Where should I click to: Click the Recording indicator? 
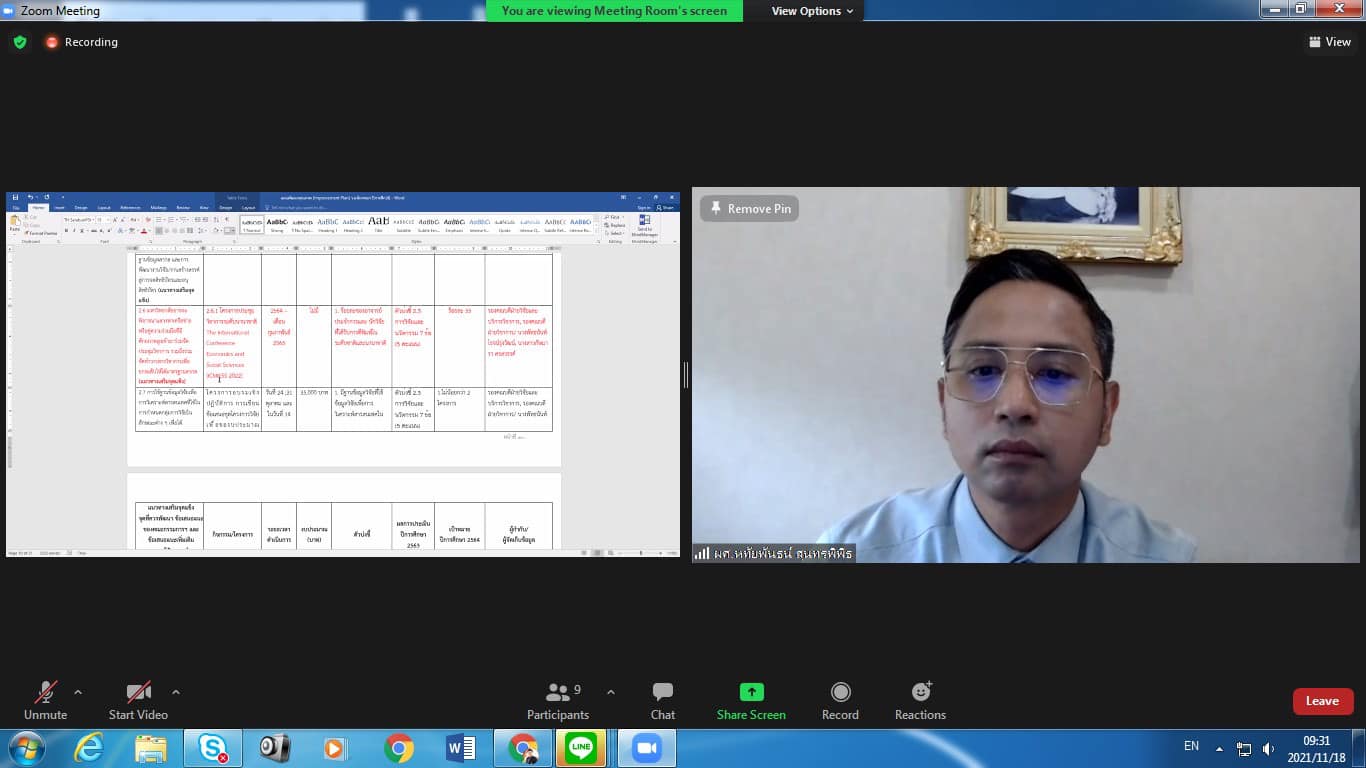81,42
